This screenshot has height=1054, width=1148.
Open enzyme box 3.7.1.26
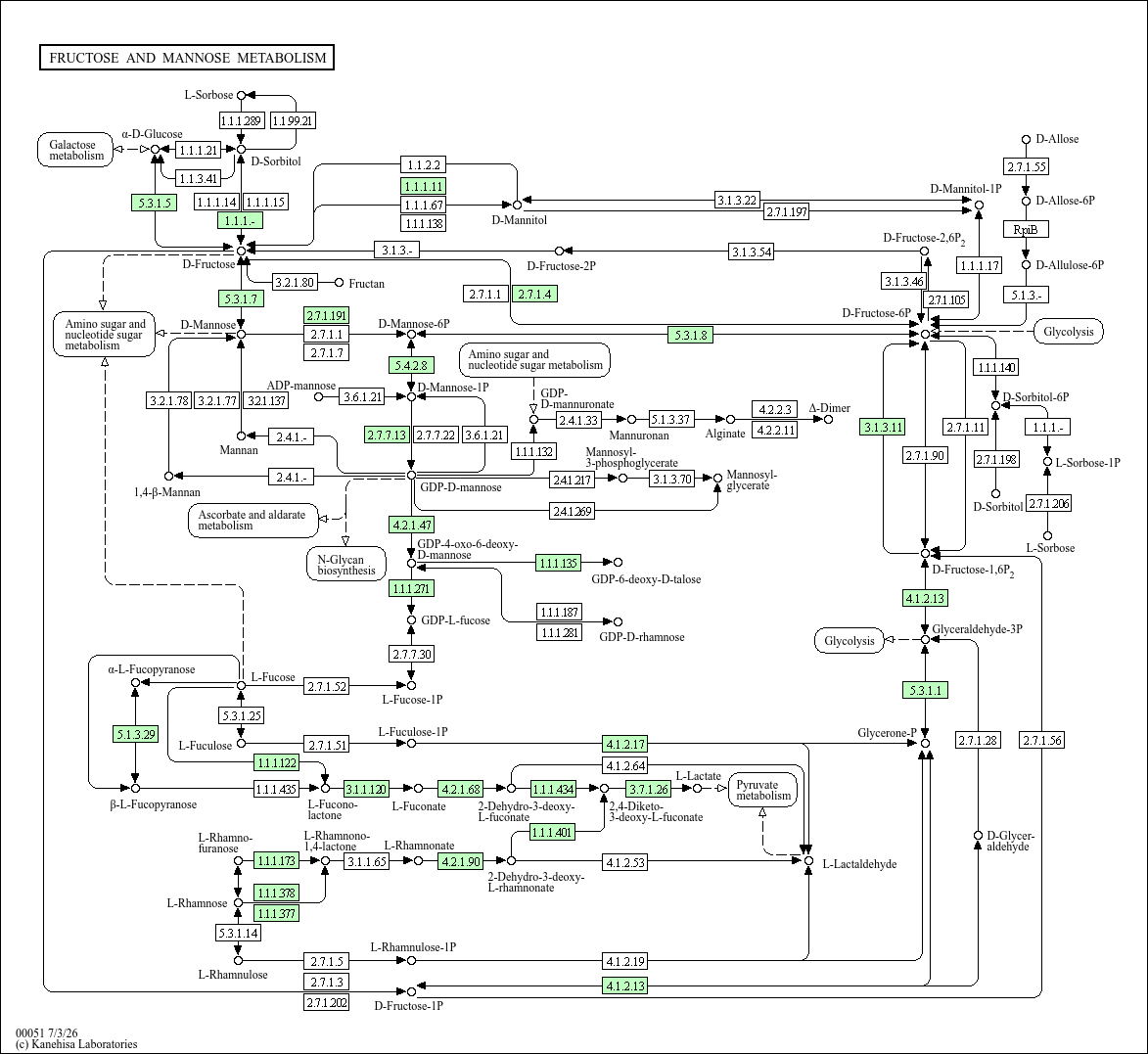pyautogui.click(x=649, y=789)
